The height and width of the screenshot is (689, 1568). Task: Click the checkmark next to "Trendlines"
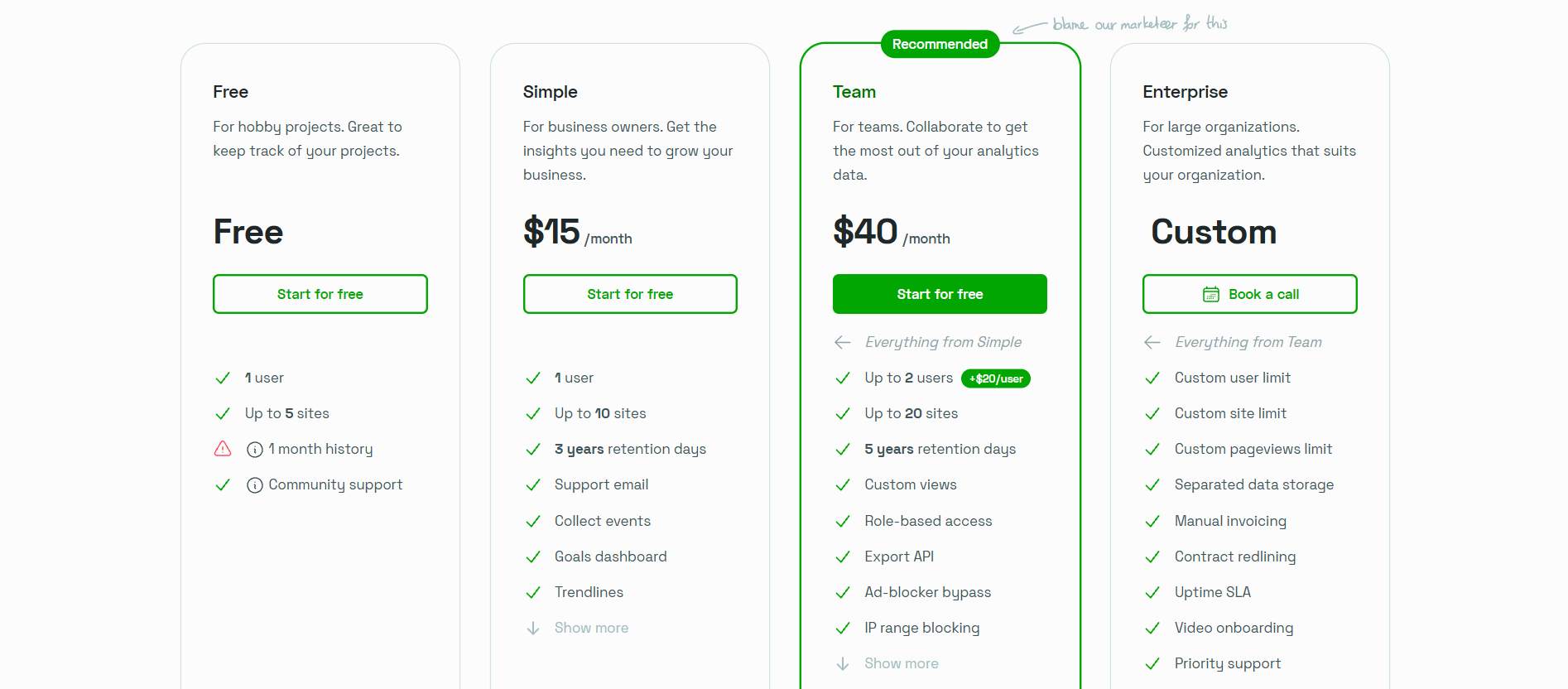point(532,592)
